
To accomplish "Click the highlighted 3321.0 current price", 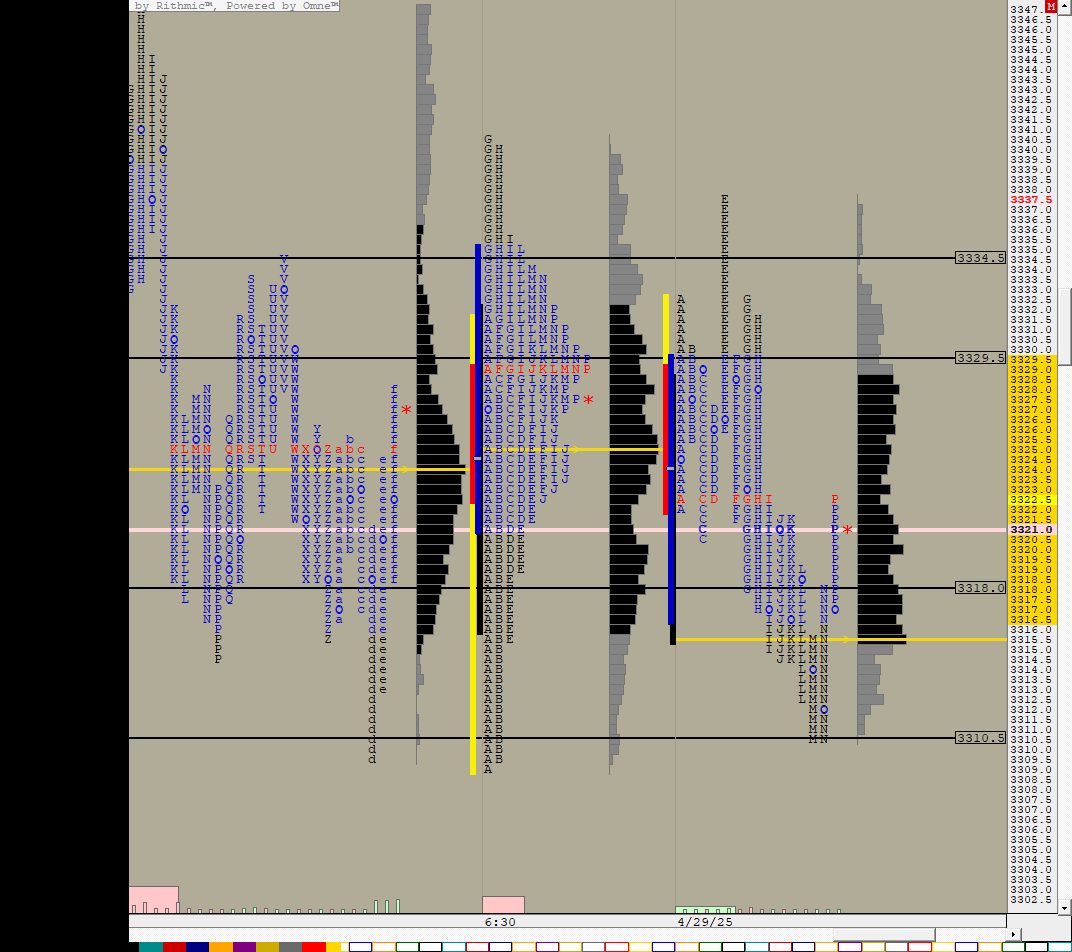I will pos(1031,529).
